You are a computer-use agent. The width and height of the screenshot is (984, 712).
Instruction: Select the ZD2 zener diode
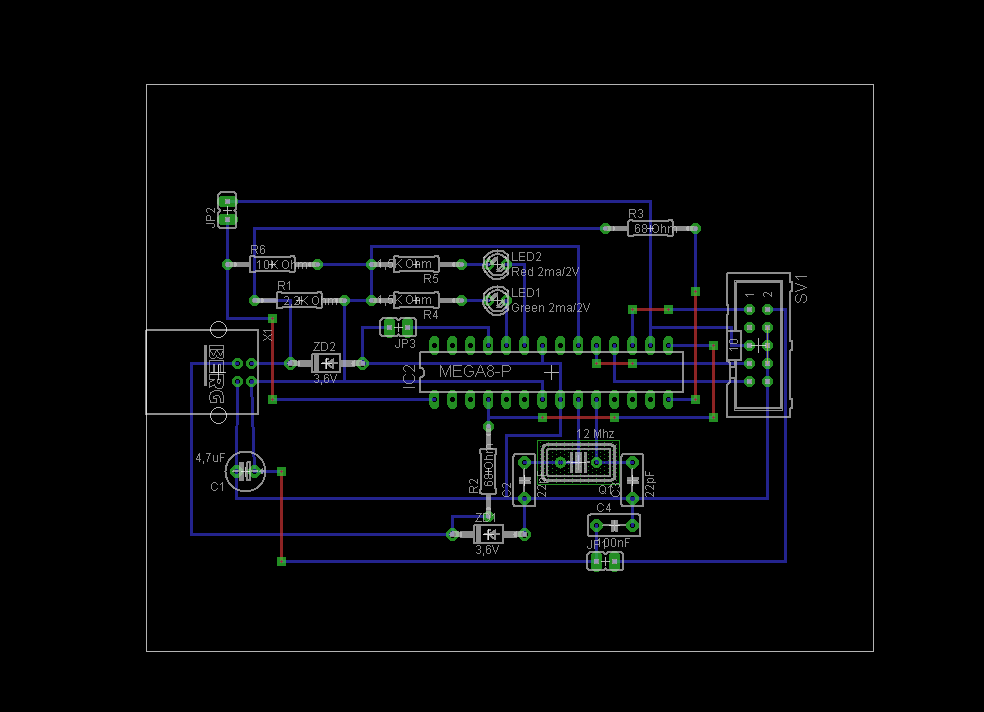pyautogui.click(x=326, y=363)
